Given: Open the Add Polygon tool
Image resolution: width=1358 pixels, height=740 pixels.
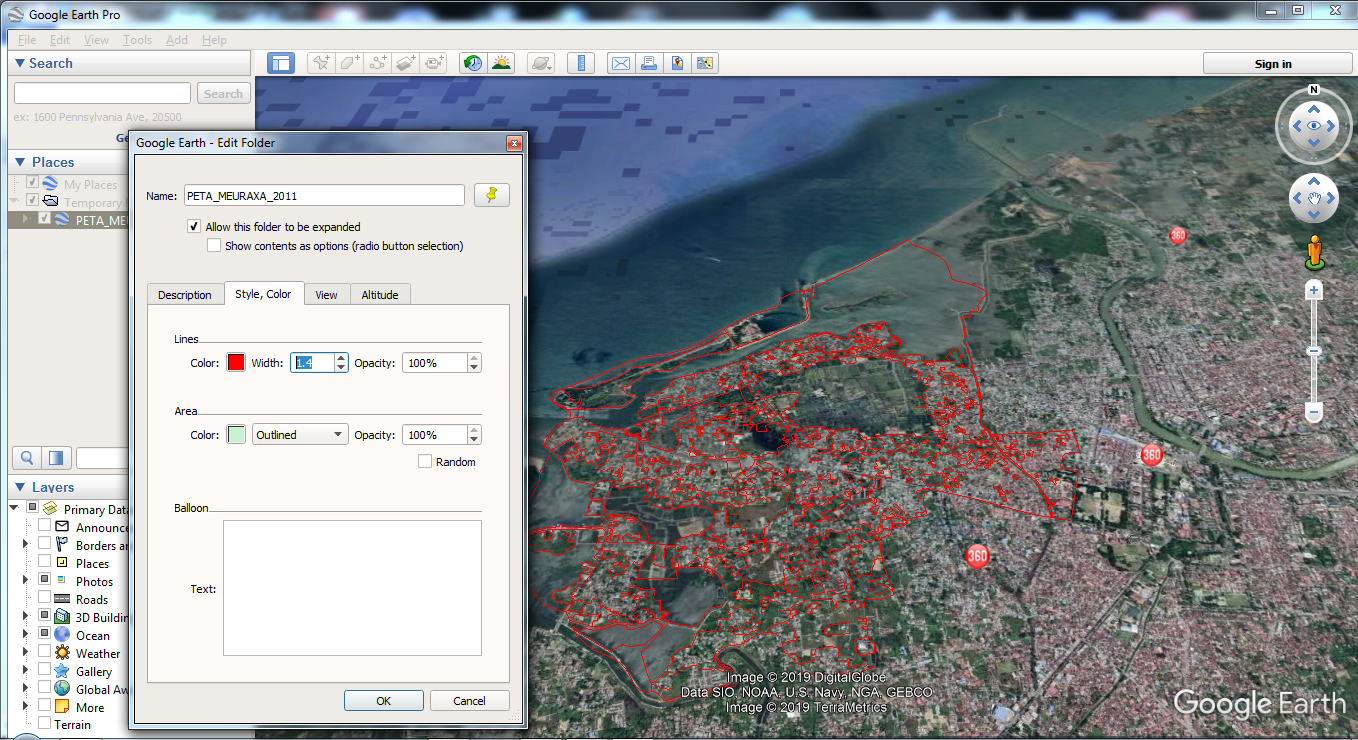Looking at the screenshot, I should (x=348, y=62).
